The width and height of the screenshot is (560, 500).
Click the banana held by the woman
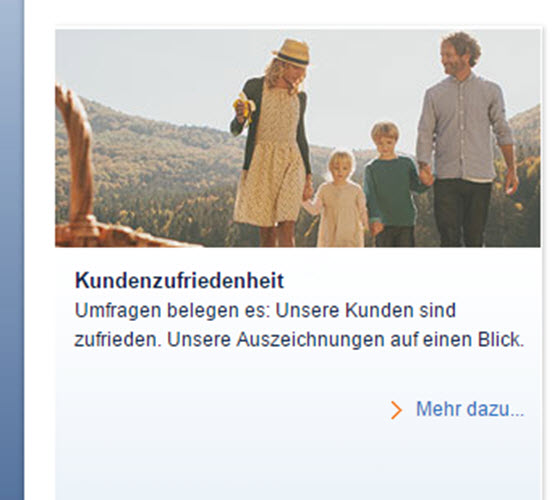tap(244, 106)
